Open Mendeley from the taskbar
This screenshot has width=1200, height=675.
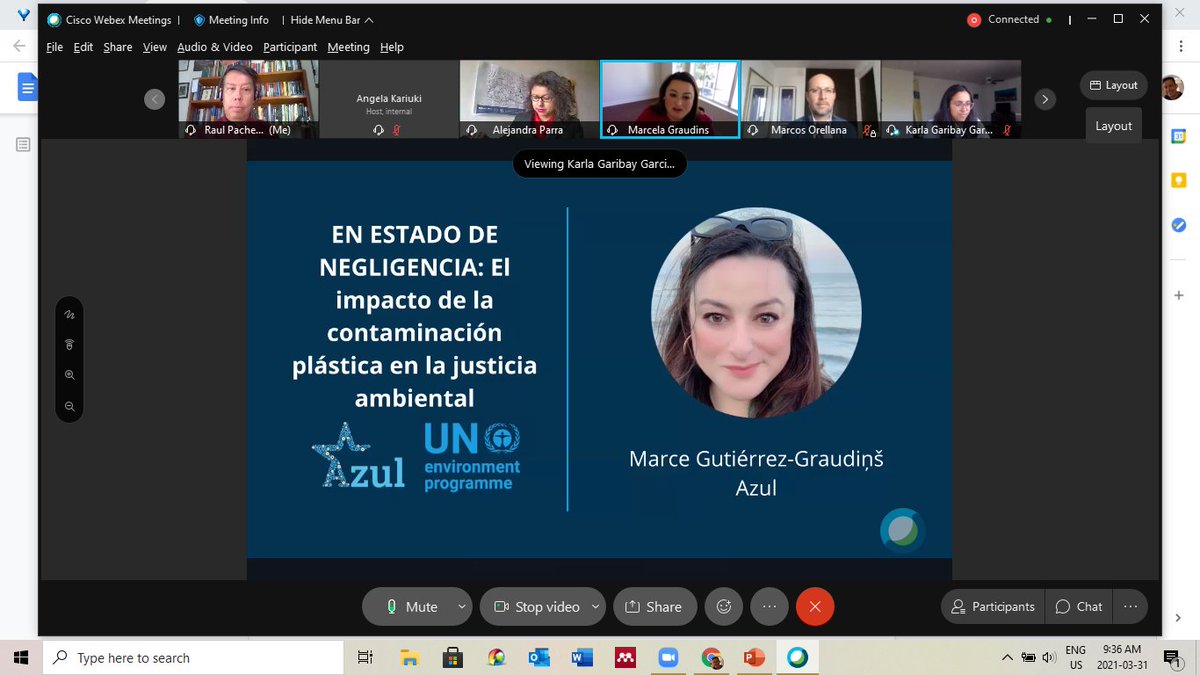625,657
